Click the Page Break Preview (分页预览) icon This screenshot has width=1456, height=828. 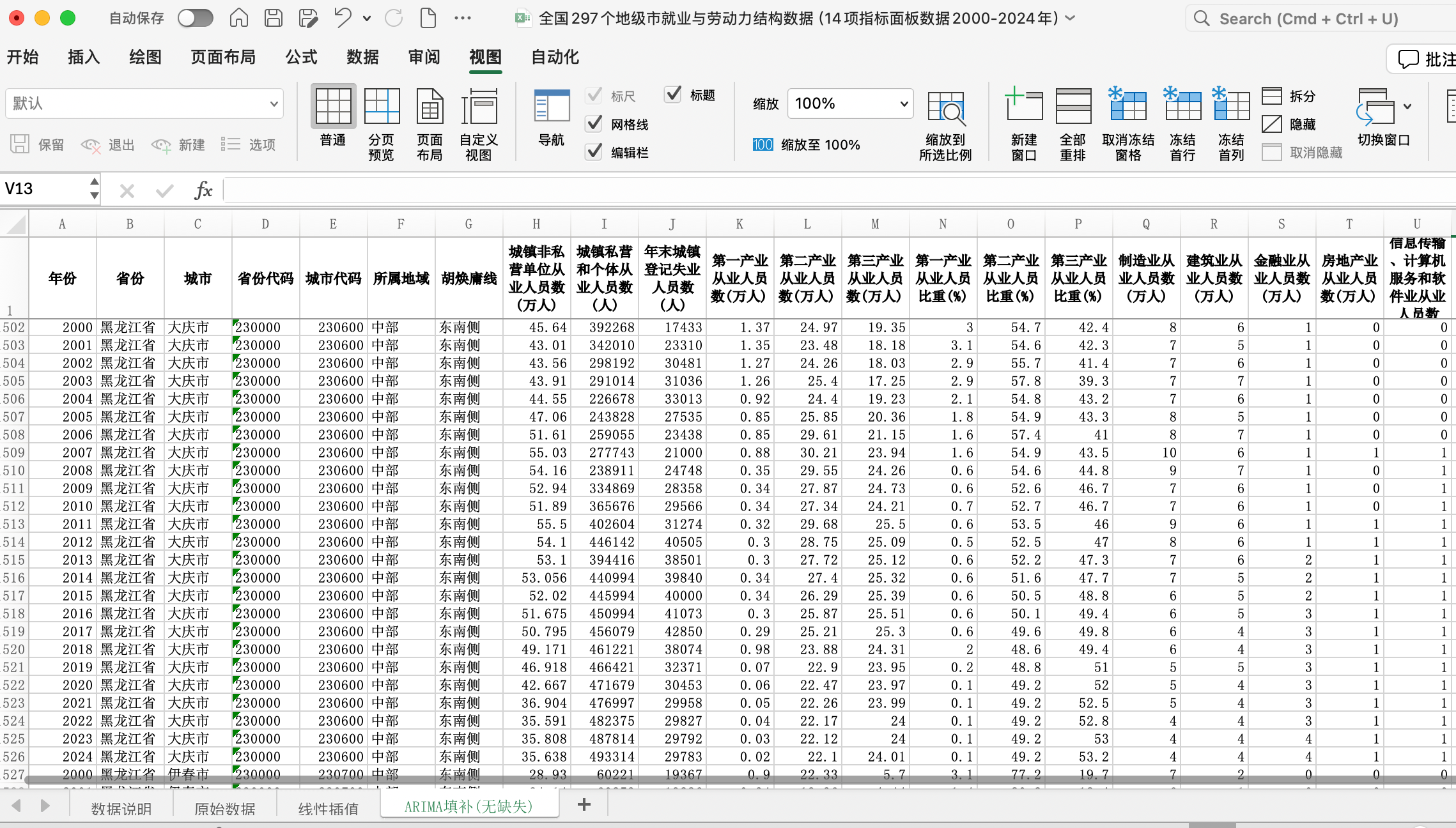click(x=382, y=107)
